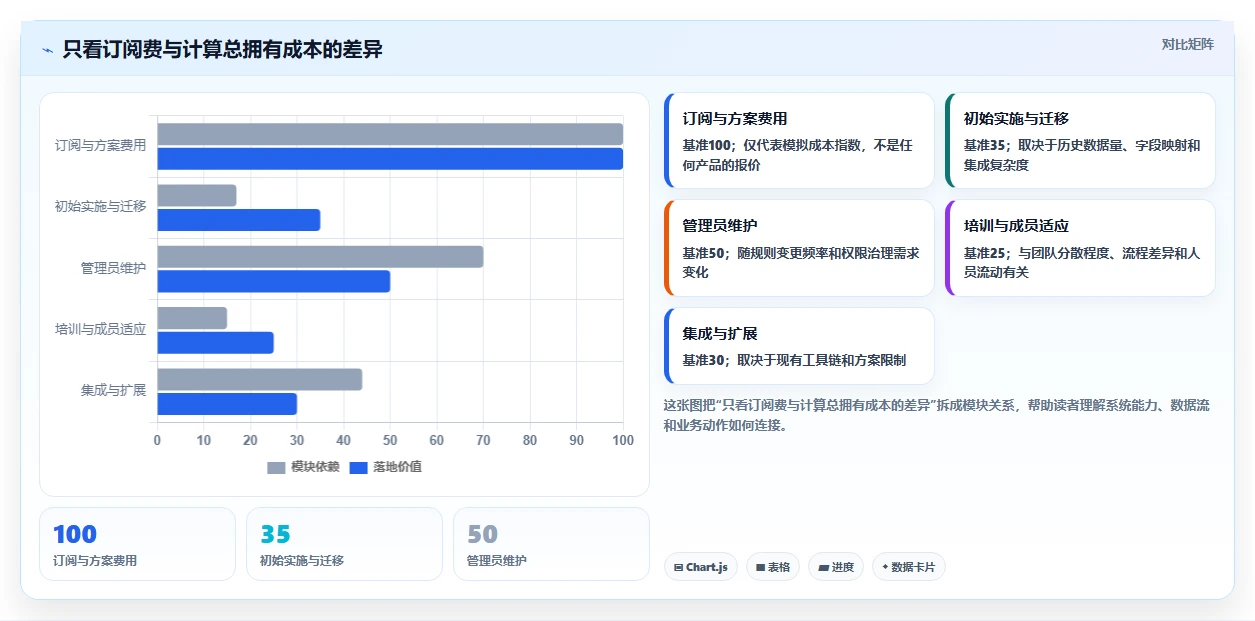Click the gray bar for 管理员维护
The width and height of the screenshot is (1255, 621).
[x=320, y=257]
